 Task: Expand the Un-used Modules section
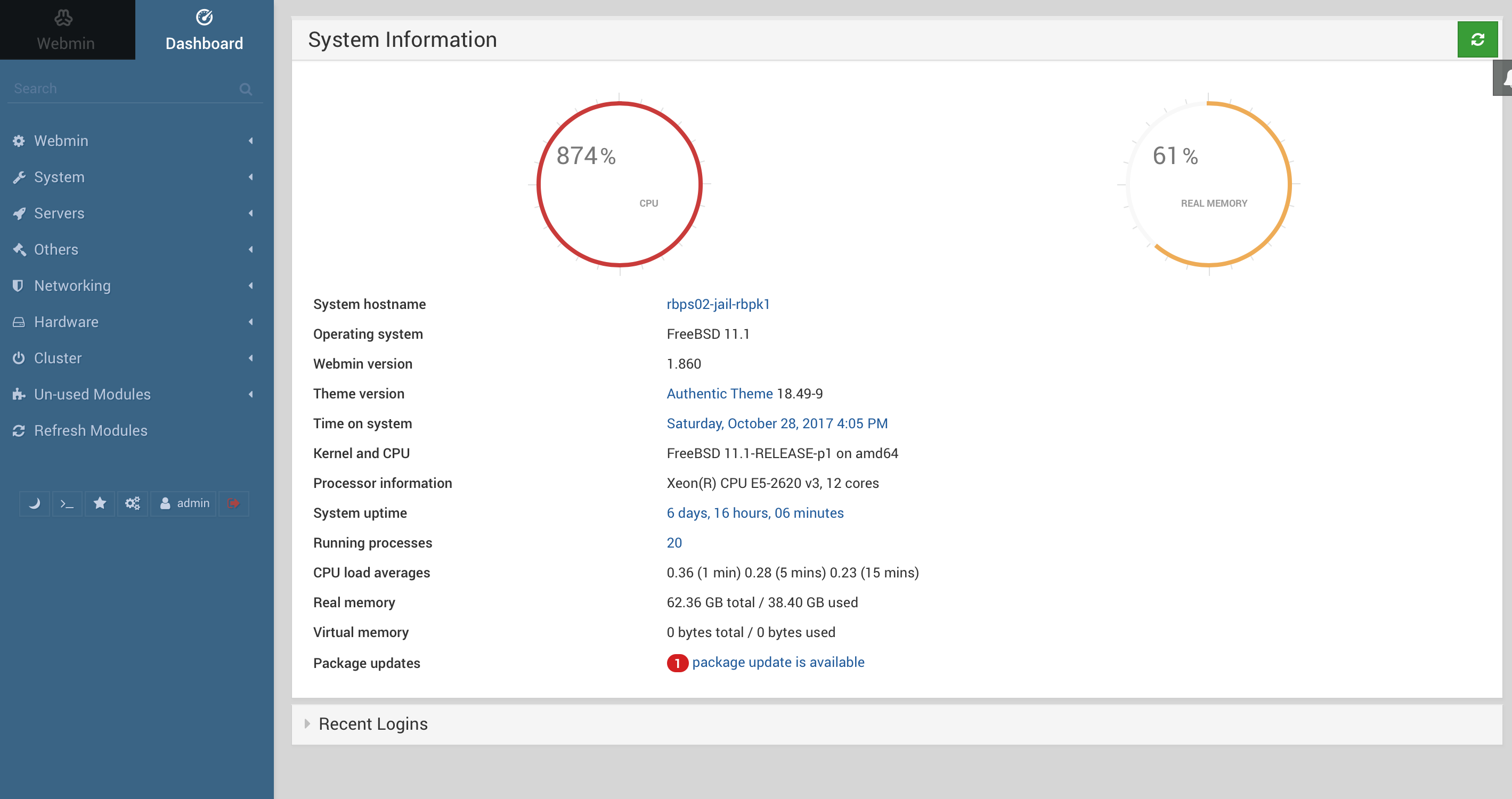pyautogui.click(x=92, y=394)
